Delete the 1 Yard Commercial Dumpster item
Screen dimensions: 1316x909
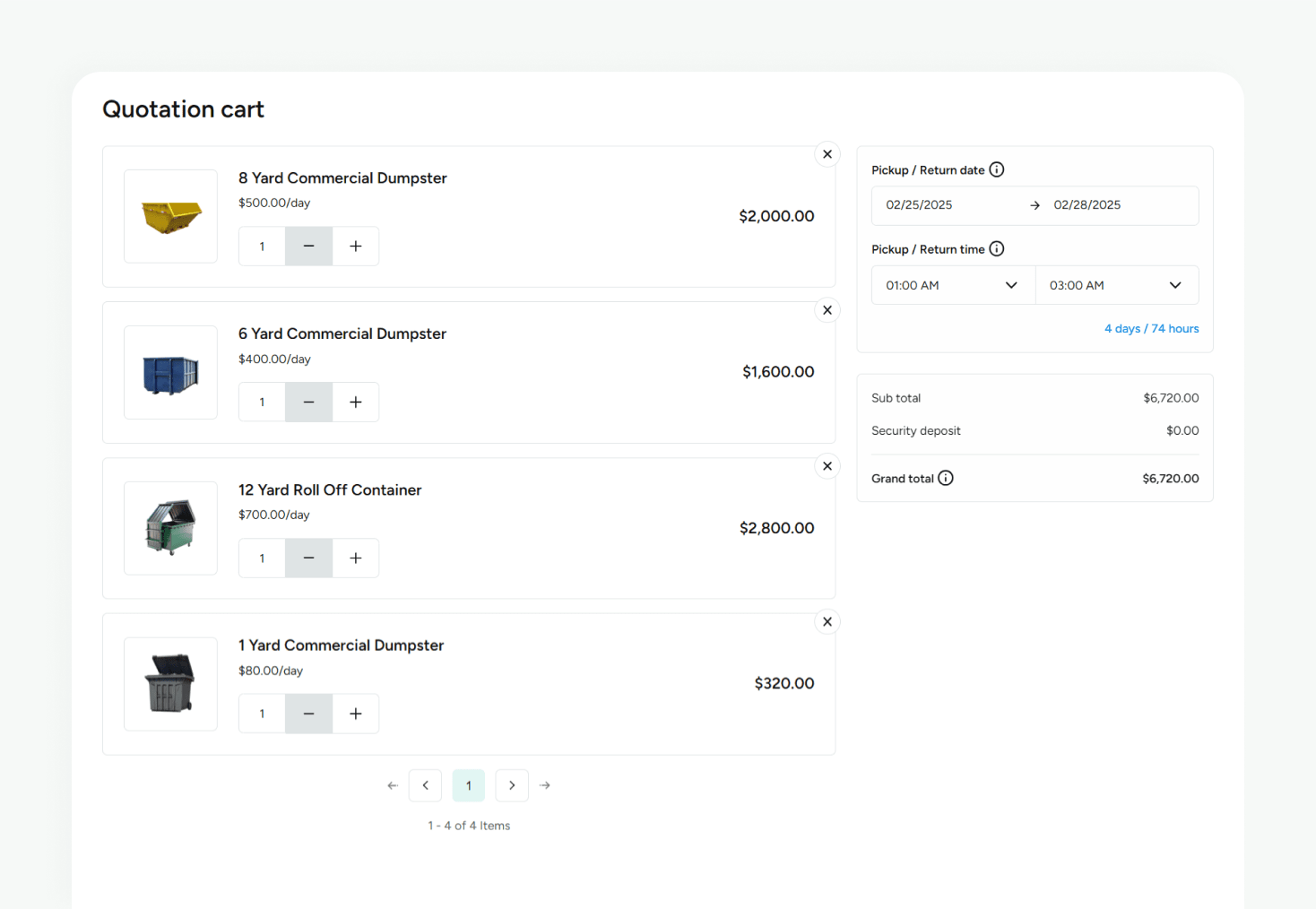coord(827,622)
